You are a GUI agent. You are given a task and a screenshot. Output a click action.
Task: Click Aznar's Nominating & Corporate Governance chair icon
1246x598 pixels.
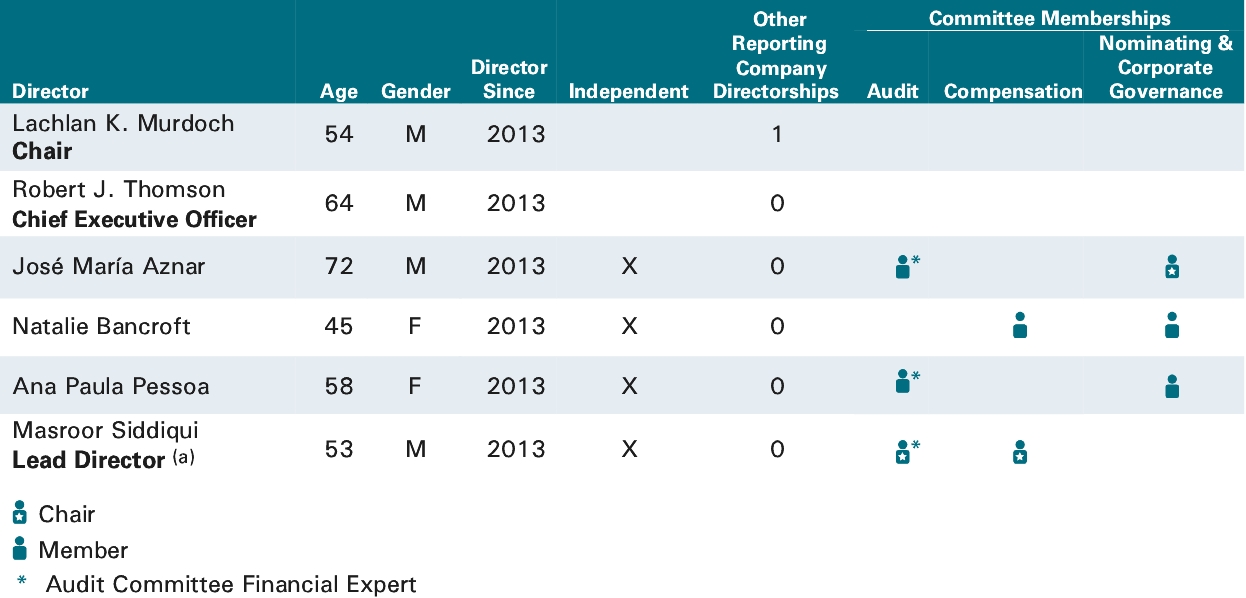1172,267
